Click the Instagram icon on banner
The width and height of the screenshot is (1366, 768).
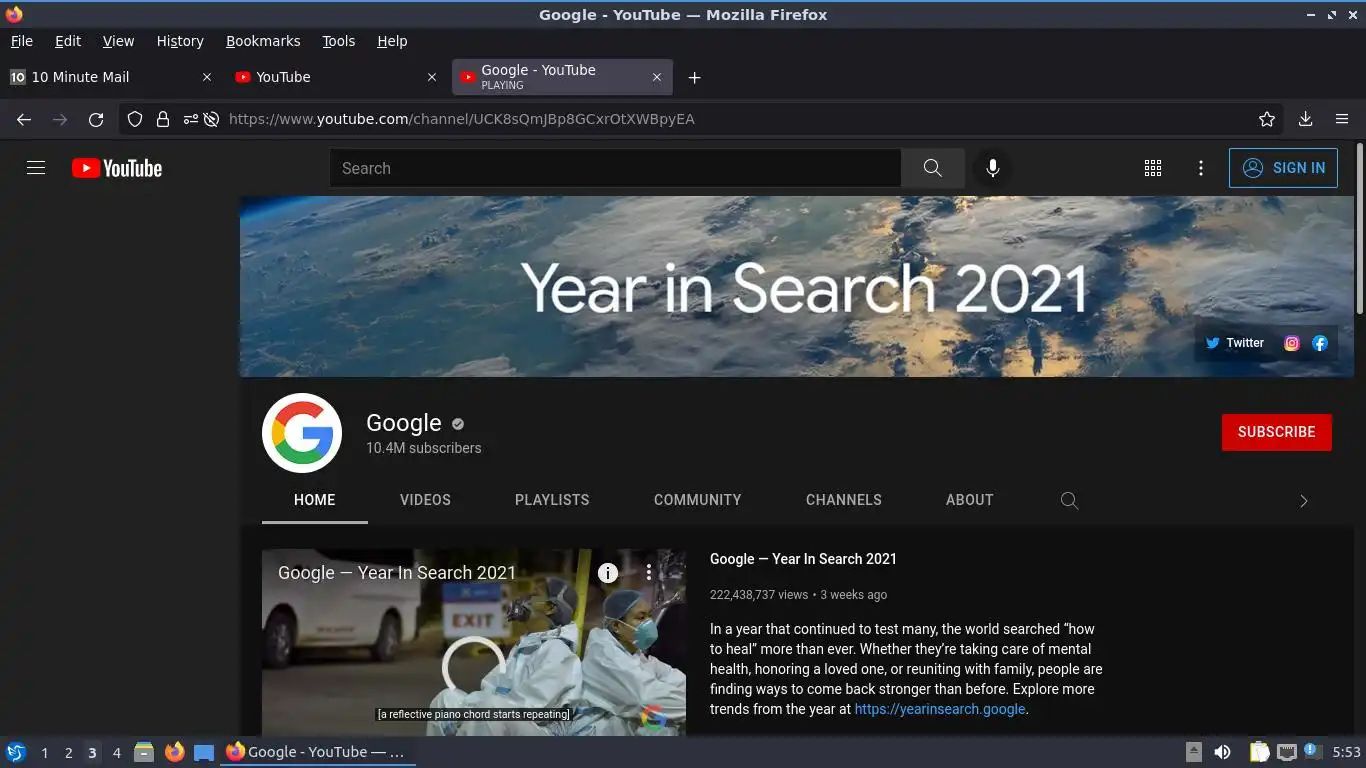click(1292, 343)
